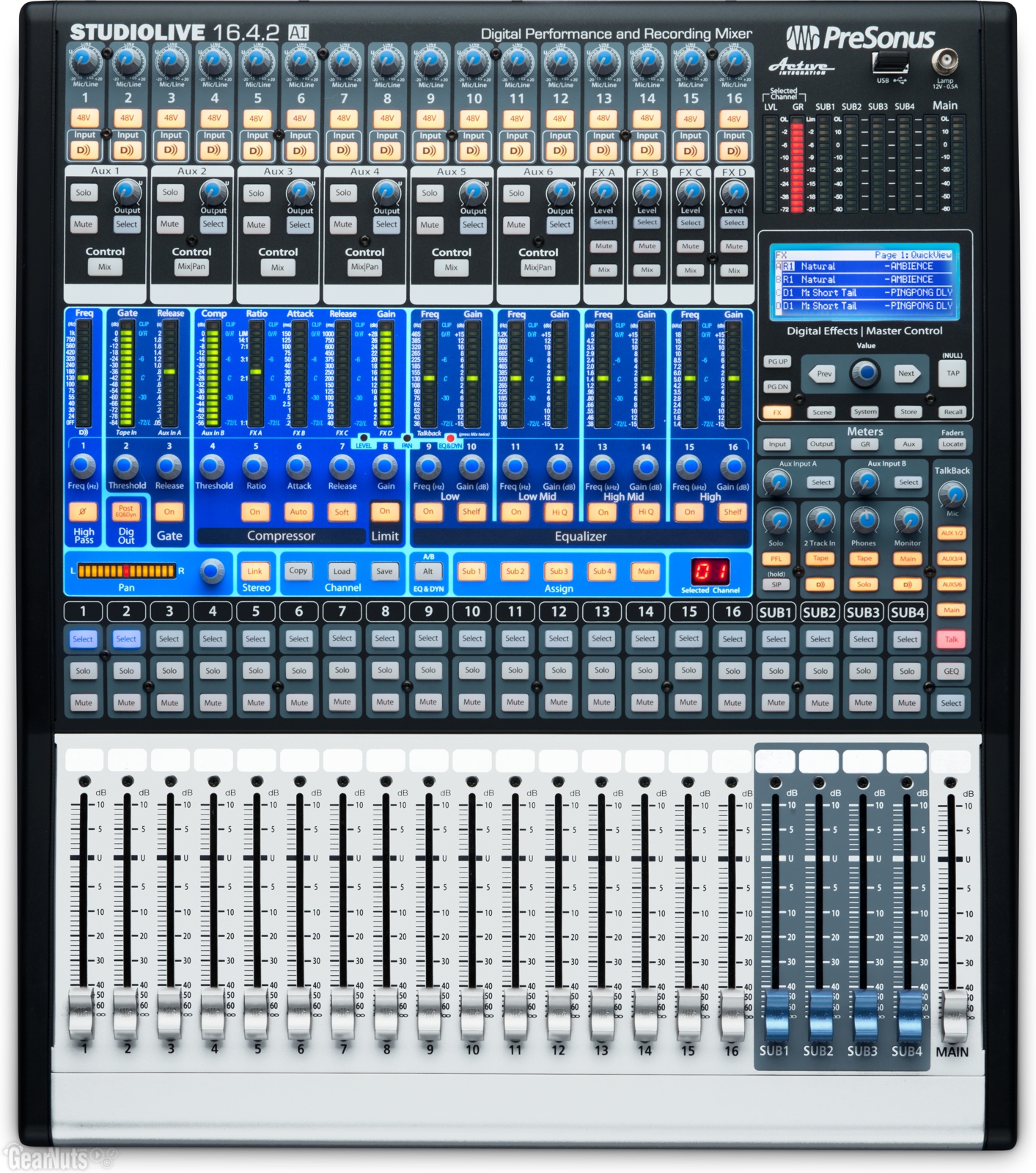Adjust the Low band Freq encoder

[428, 466]
